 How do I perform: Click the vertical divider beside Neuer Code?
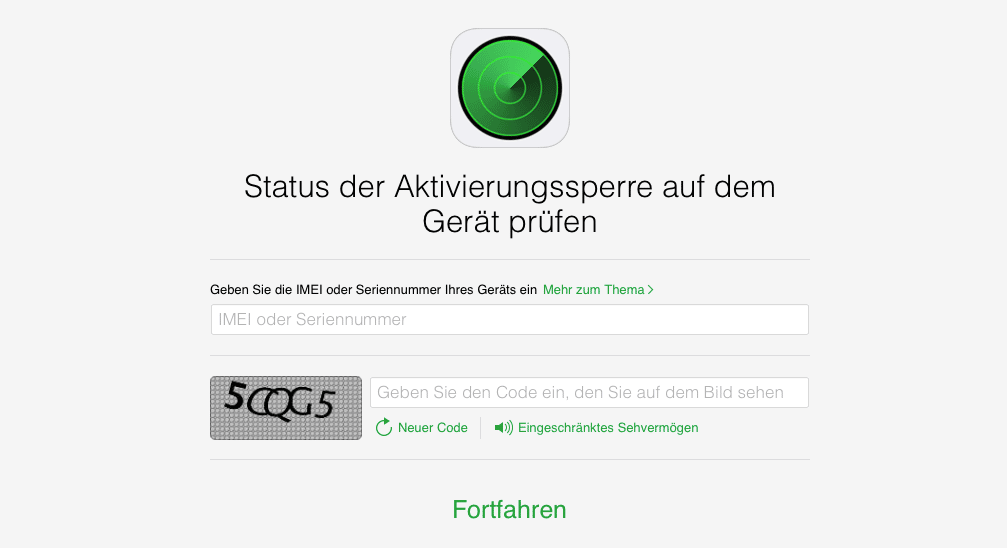481,428
